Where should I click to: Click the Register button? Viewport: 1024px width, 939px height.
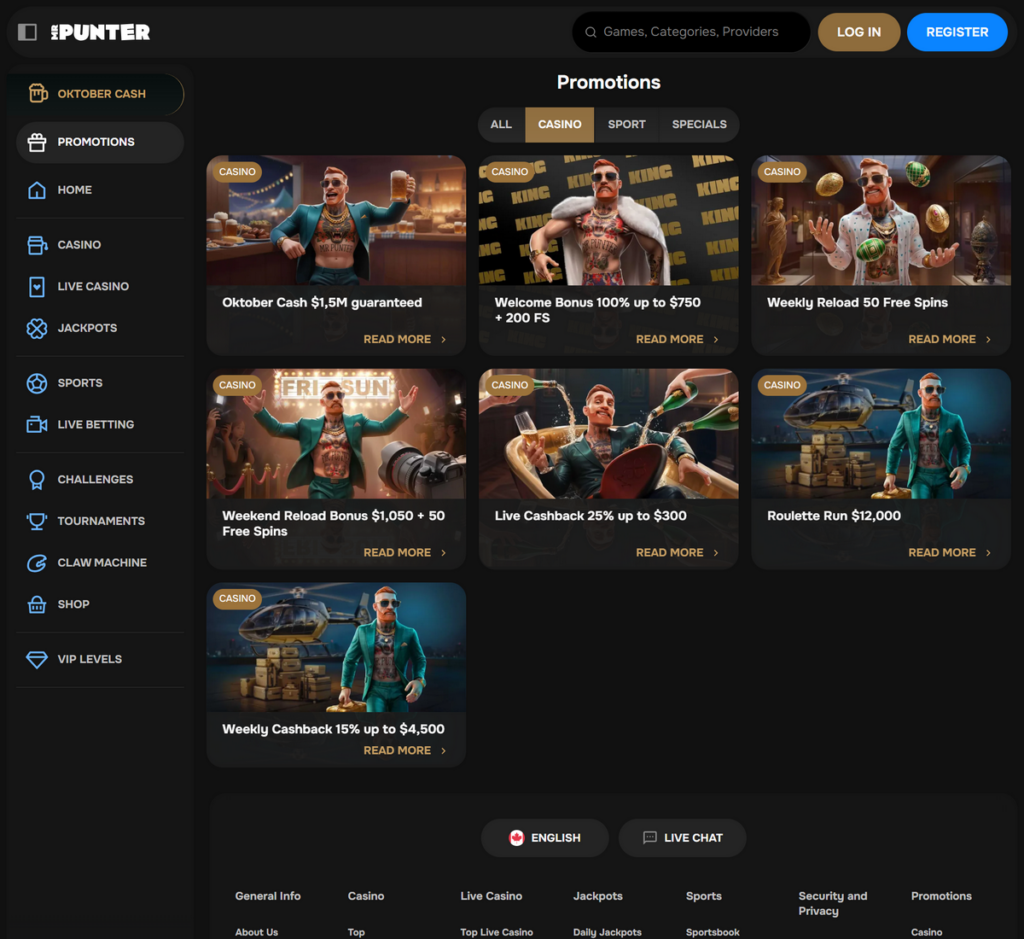click(956, 32)
